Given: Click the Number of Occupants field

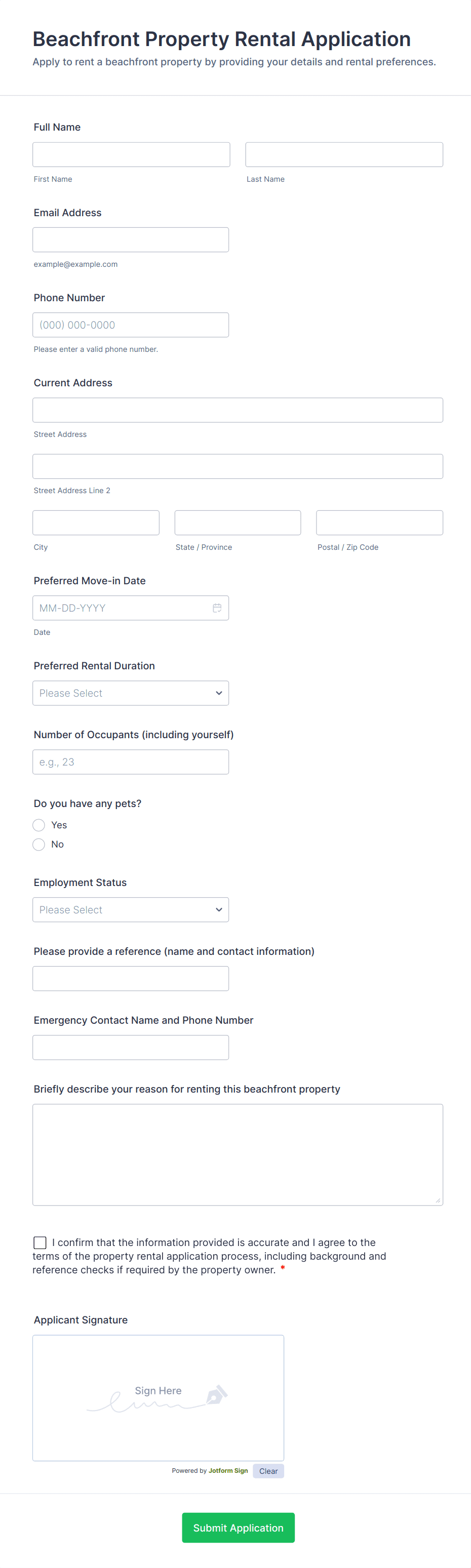Looking at the screenshot, I should click(131, 762).
